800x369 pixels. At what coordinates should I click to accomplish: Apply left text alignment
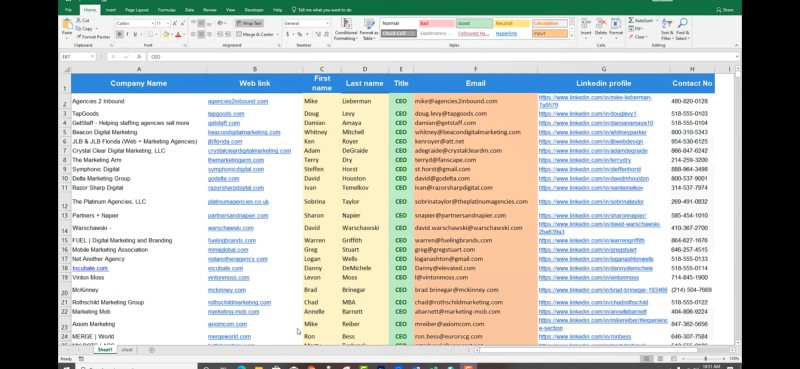[193, 34]
